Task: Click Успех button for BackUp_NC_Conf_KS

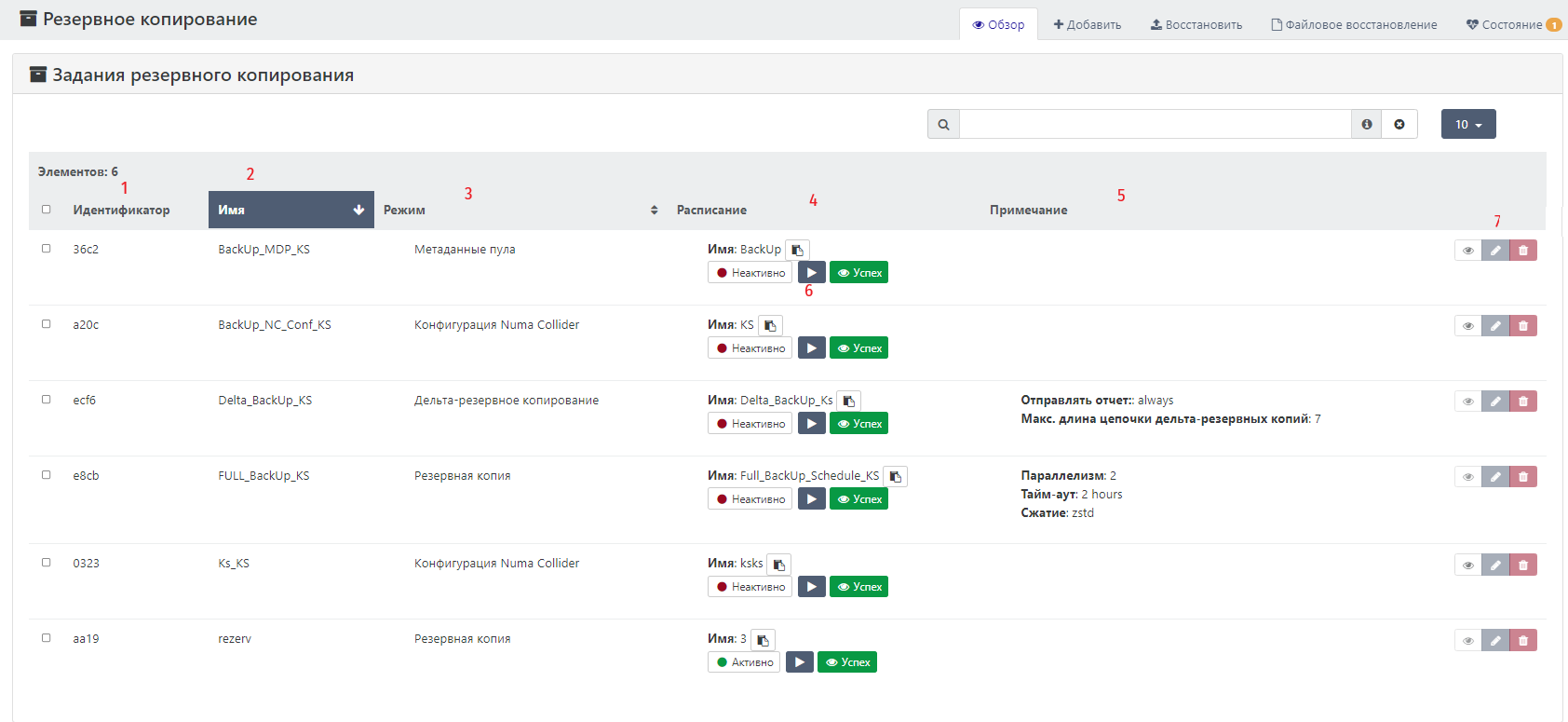Action: click(x=858, y=348)
